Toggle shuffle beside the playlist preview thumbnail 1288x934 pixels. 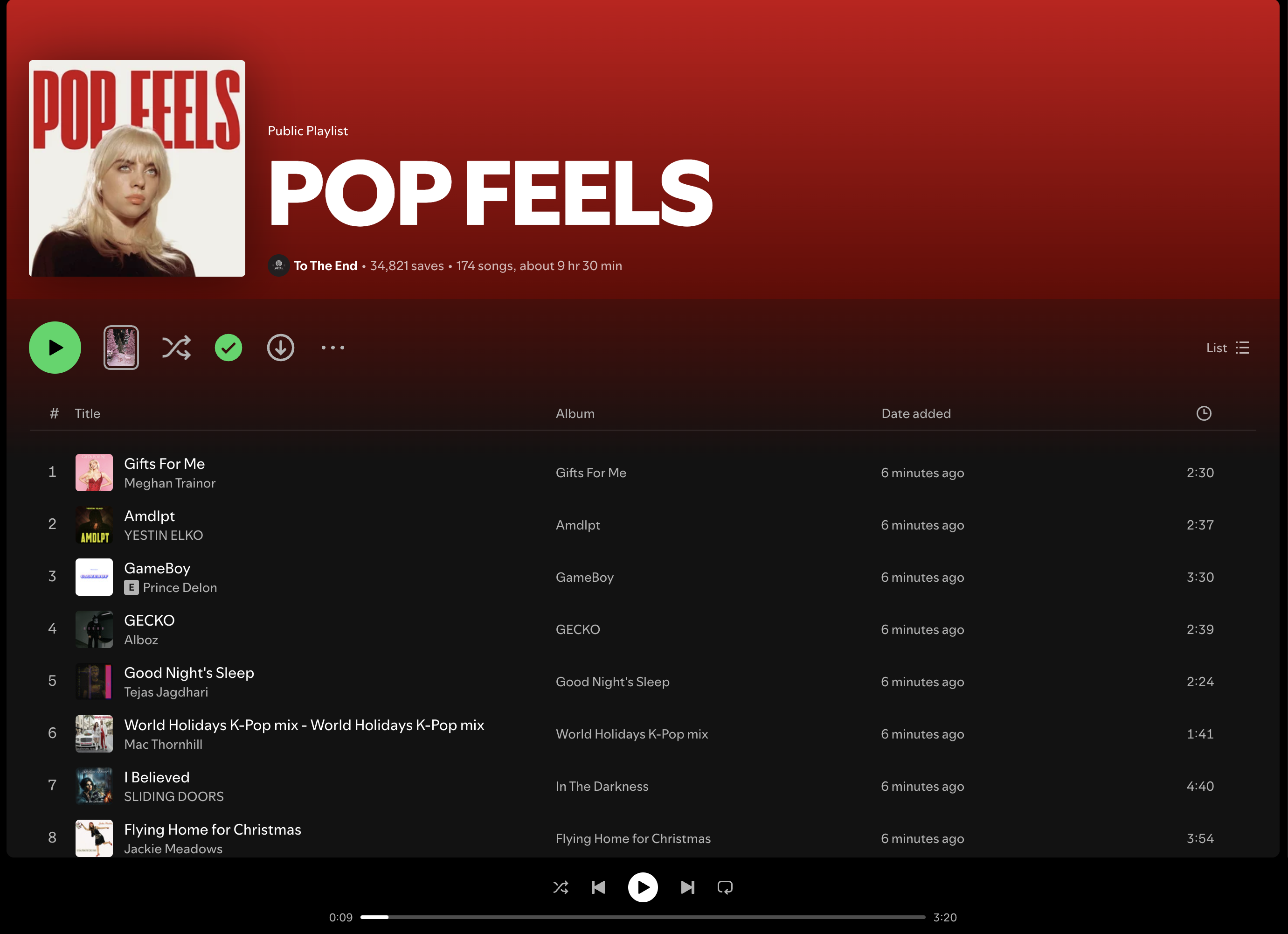tap(176, 348)
